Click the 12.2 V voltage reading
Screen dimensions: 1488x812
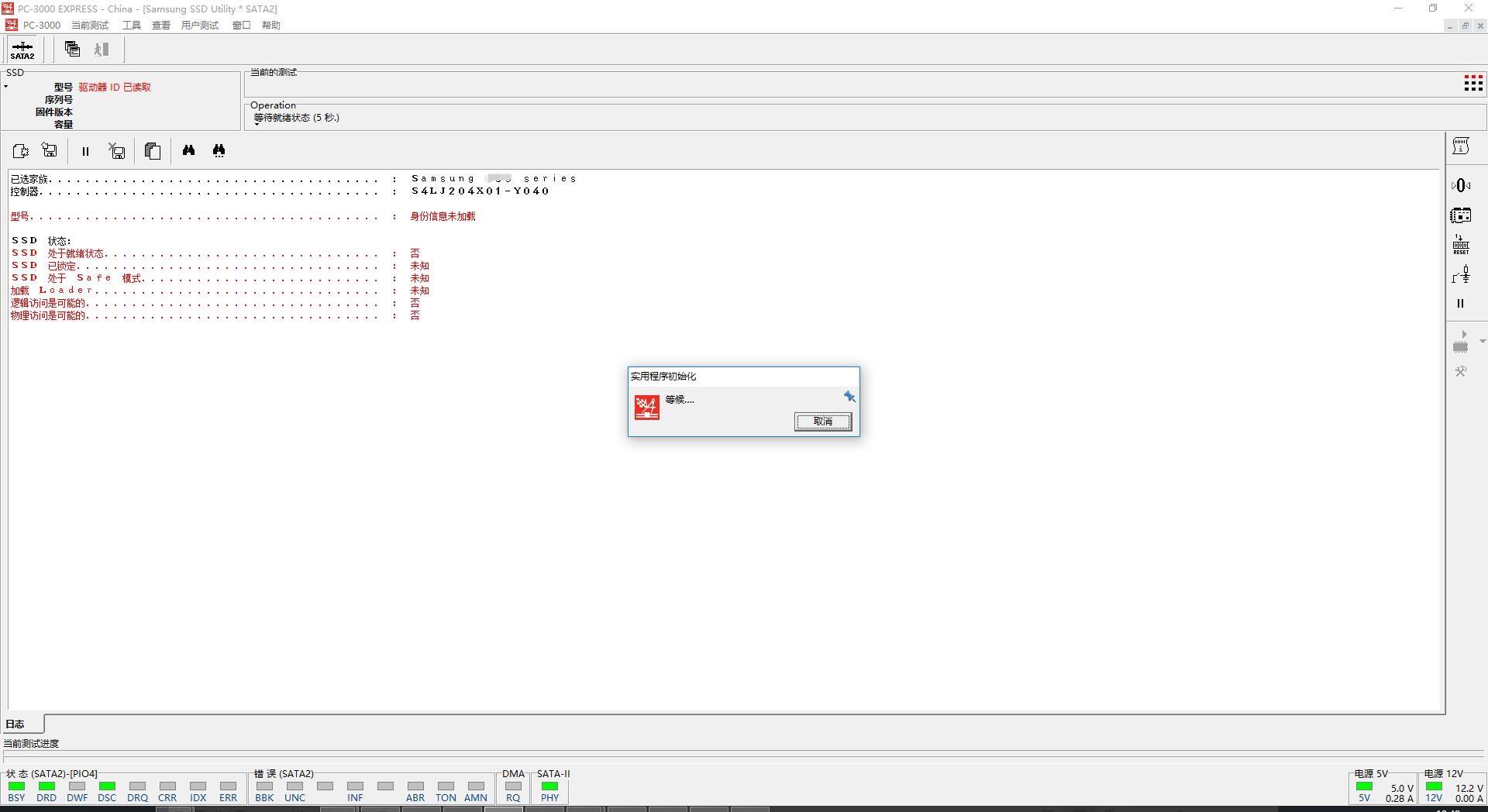point(1469,788)
